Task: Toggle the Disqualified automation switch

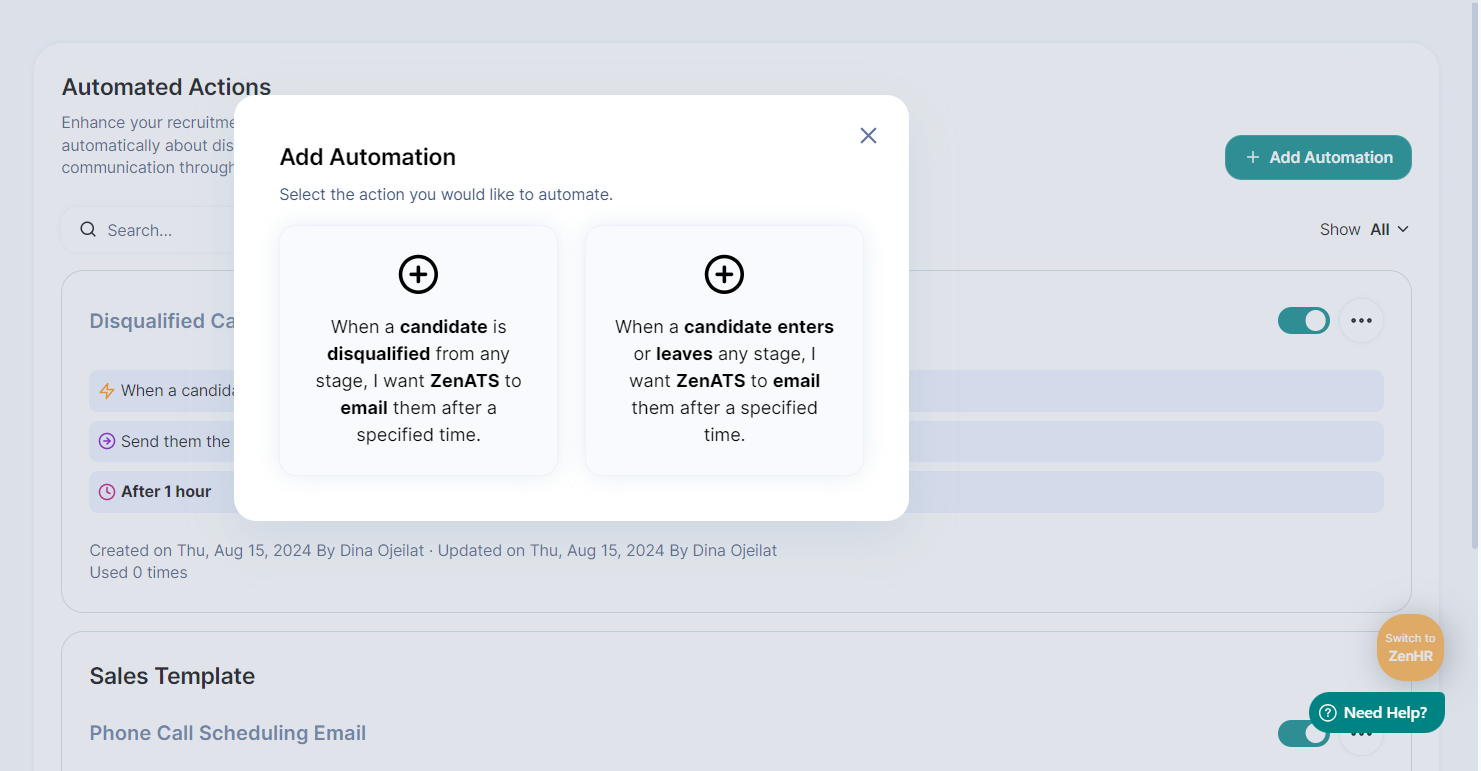Action: (1303, 320)
